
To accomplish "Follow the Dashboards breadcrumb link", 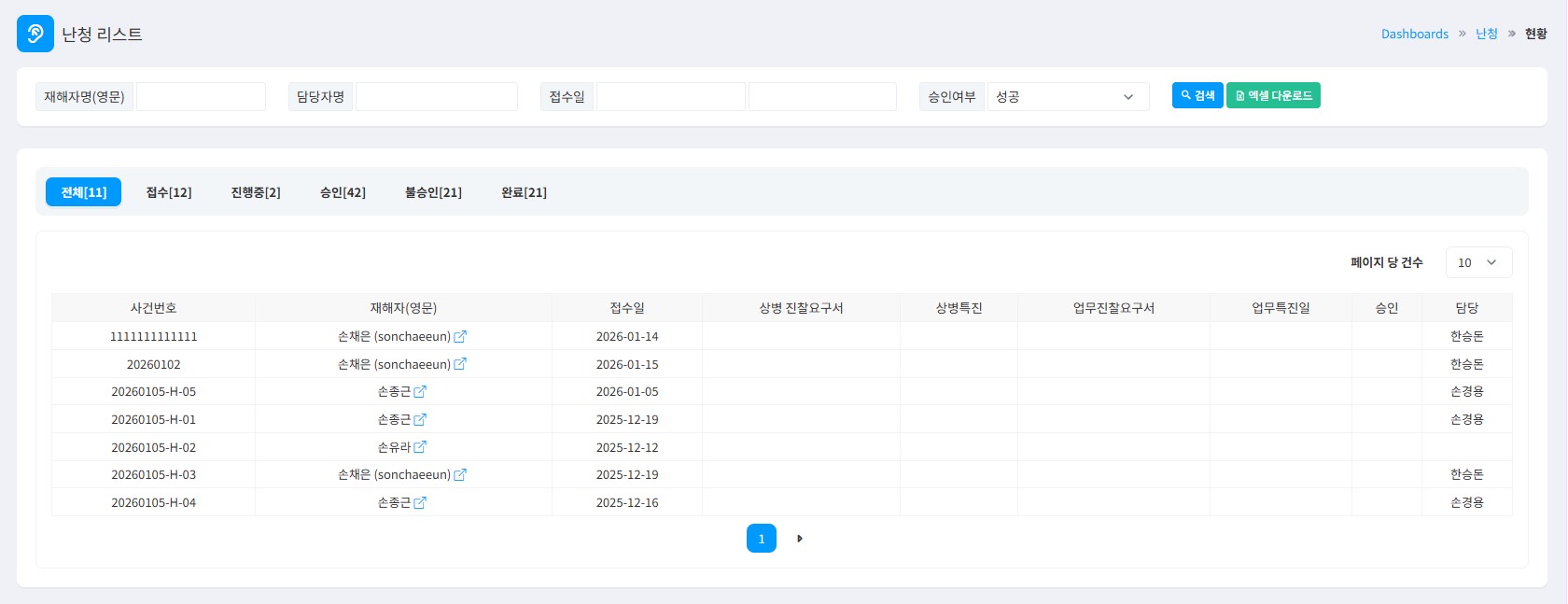I will (x=1414, y=34).
